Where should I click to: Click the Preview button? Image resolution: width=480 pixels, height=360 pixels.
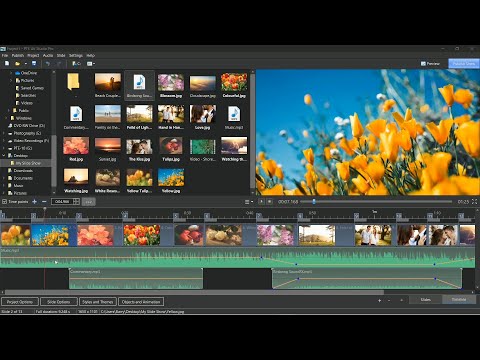coord(430,63)
